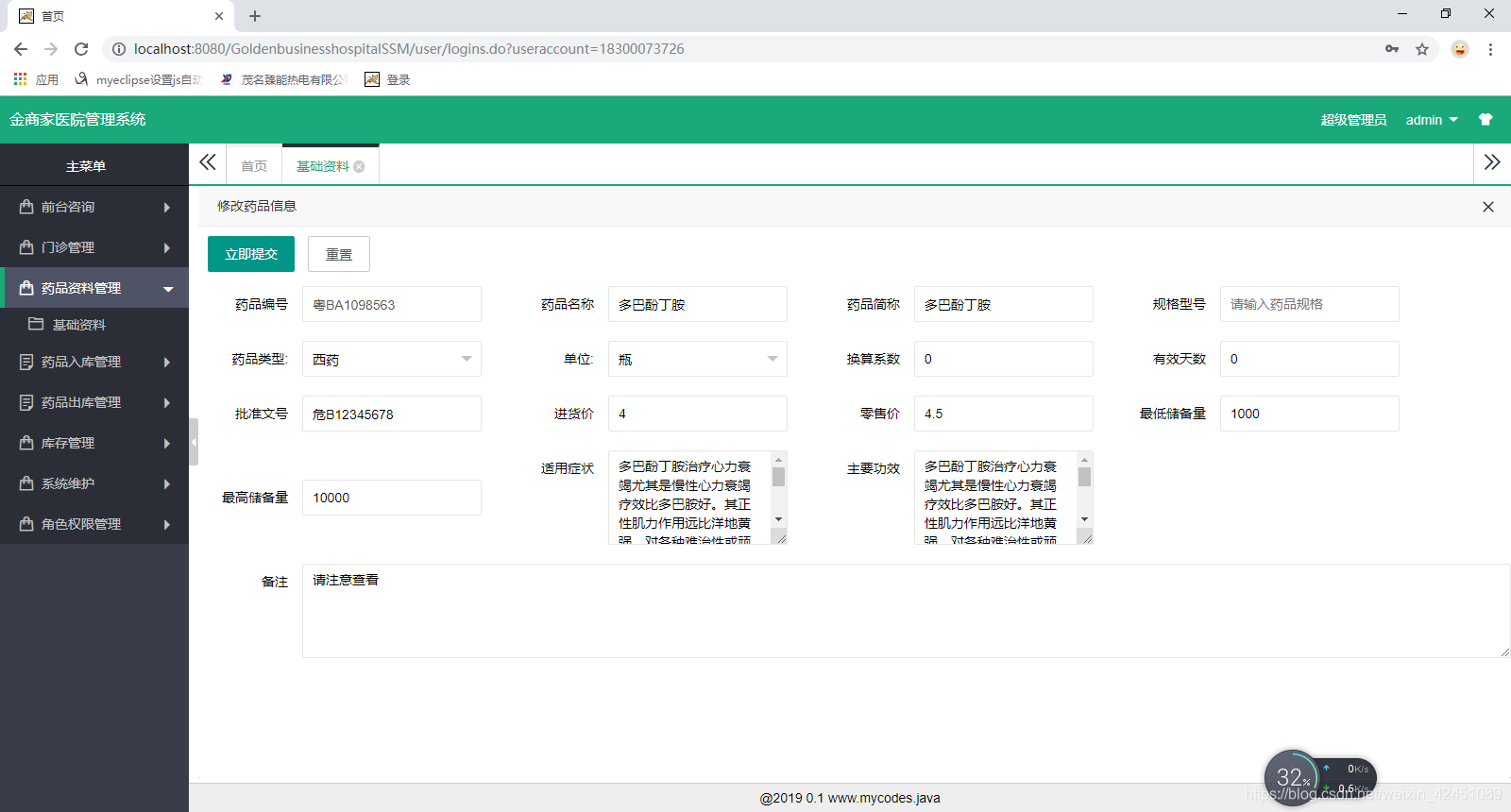Collapse the 药品资料管理 menu
This screenshot has width=1511, height=812.
pyautogui.click(x=94, y=288)
